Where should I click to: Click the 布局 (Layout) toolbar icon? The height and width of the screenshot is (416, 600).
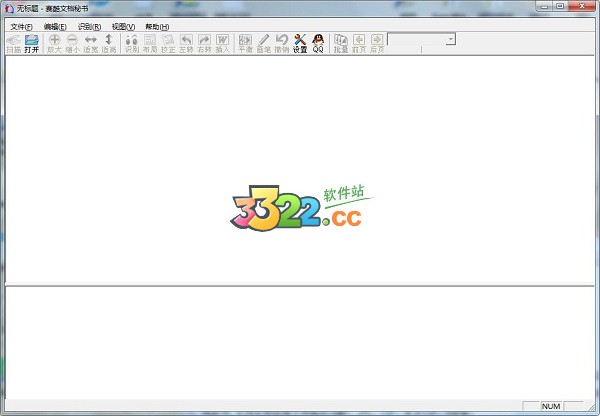pyautogui.click(x=150, y=44)
